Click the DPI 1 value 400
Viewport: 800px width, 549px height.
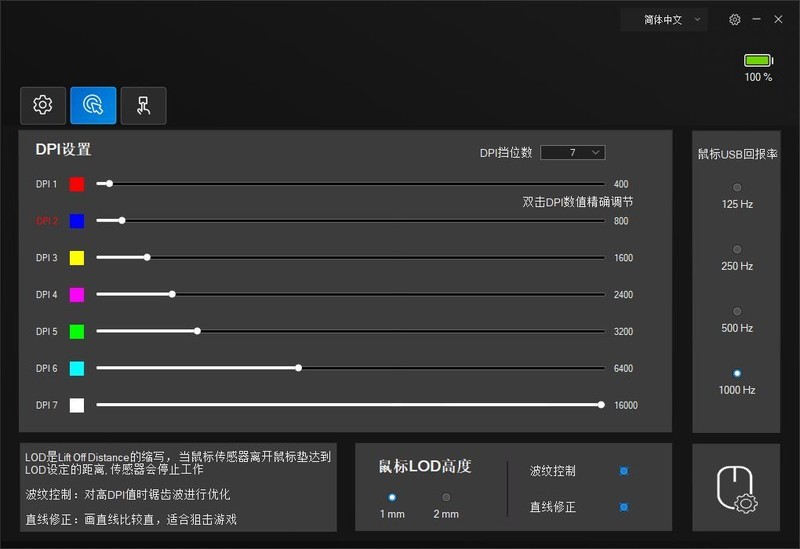621,184
